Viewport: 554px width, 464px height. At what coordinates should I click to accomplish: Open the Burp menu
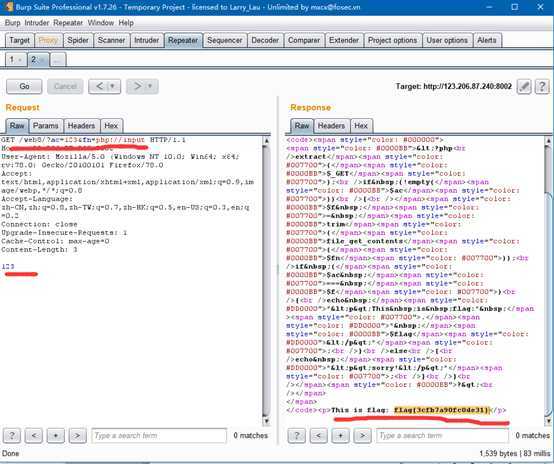(x=12, y=23)
